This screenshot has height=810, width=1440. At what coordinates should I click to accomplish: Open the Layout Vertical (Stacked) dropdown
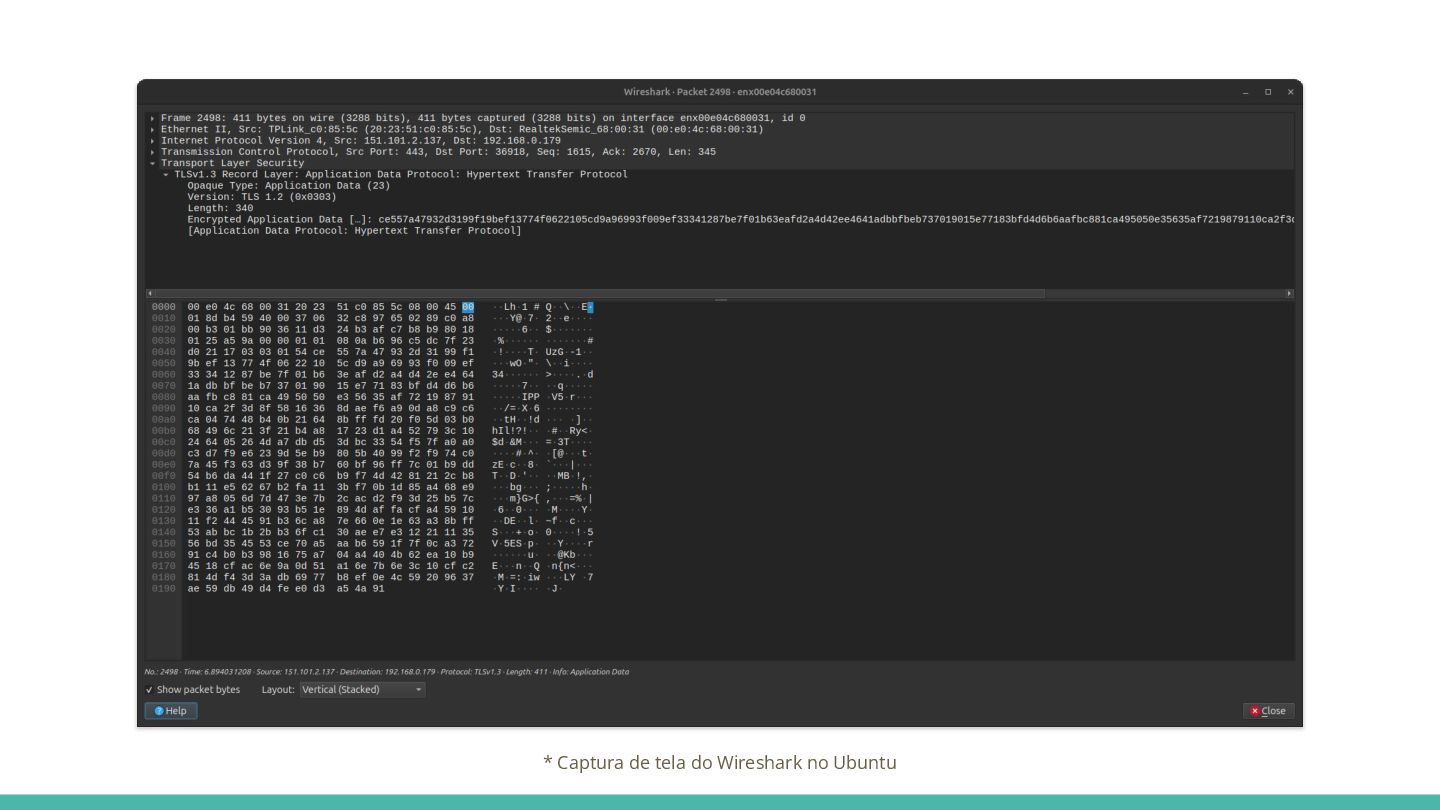pyautogui.click(x=362, y=690)
